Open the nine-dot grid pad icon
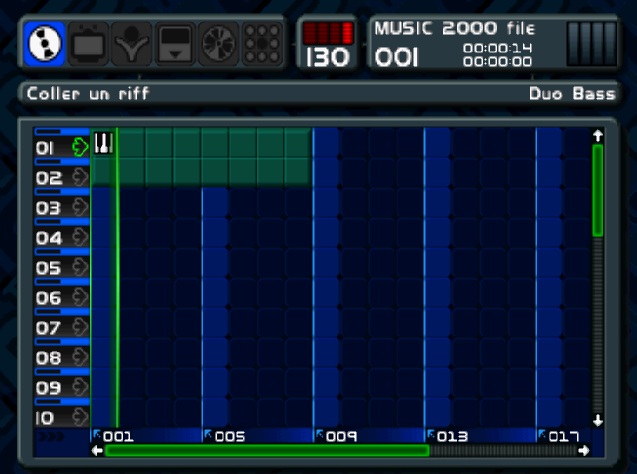This screenshot has width=637, height=474. (262, 44)
